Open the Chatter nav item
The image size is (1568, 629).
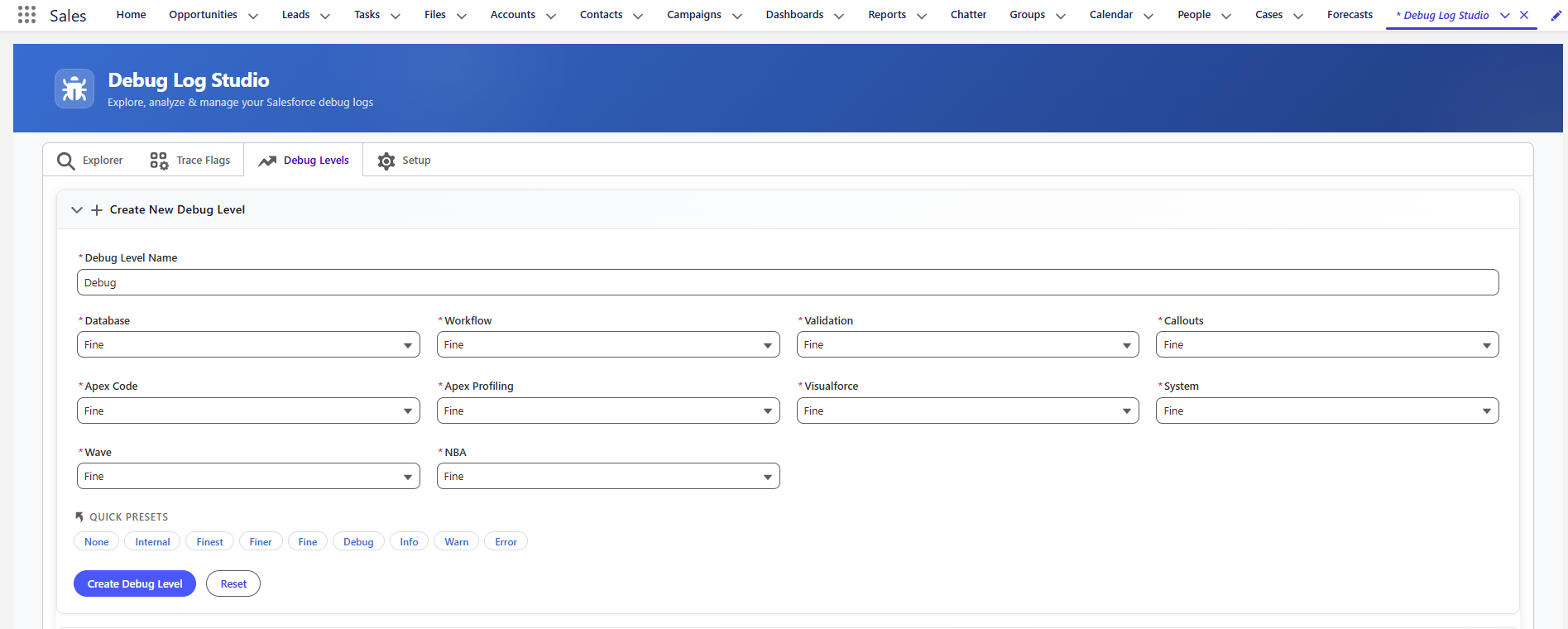pyautogui.click(x=968, y=15)
